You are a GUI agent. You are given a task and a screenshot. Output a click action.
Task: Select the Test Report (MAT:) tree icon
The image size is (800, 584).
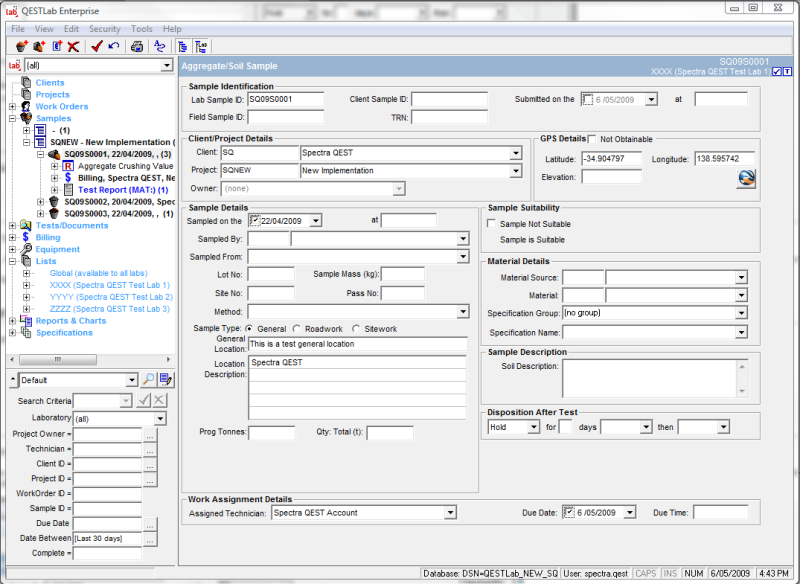coord(67,188)
